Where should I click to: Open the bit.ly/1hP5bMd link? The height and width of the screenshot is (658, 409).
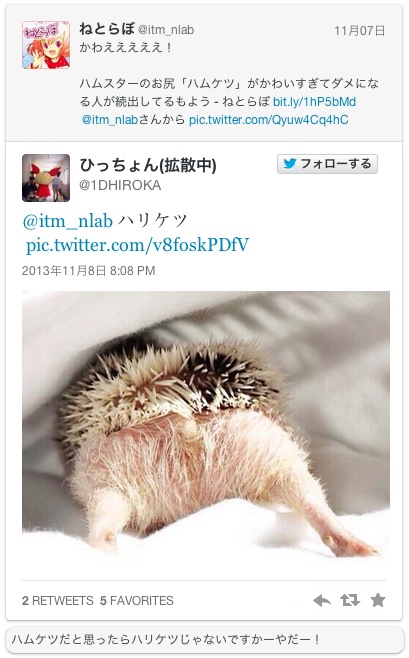314,102
